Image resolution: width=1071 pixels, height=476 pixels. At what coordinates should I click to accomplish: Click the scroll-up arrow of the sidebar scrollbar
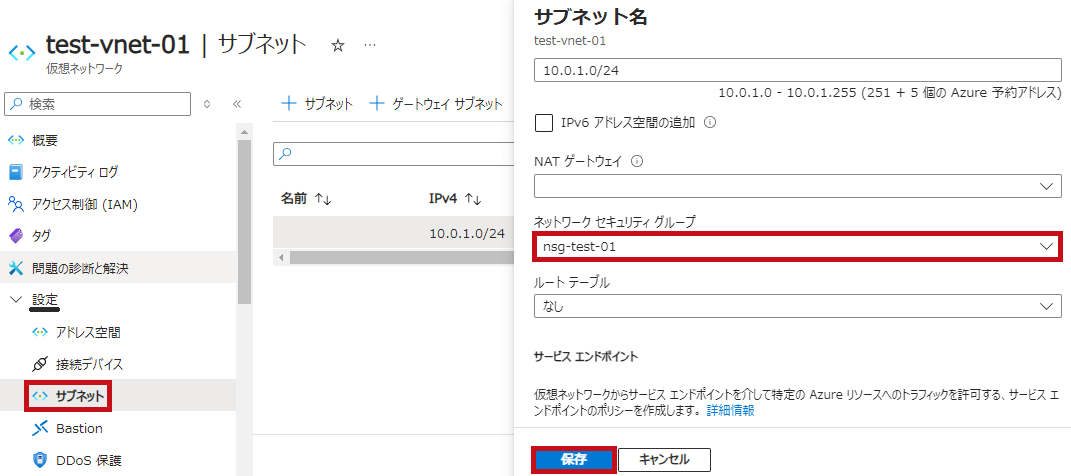pyautogui.click(x=244, y=130)
